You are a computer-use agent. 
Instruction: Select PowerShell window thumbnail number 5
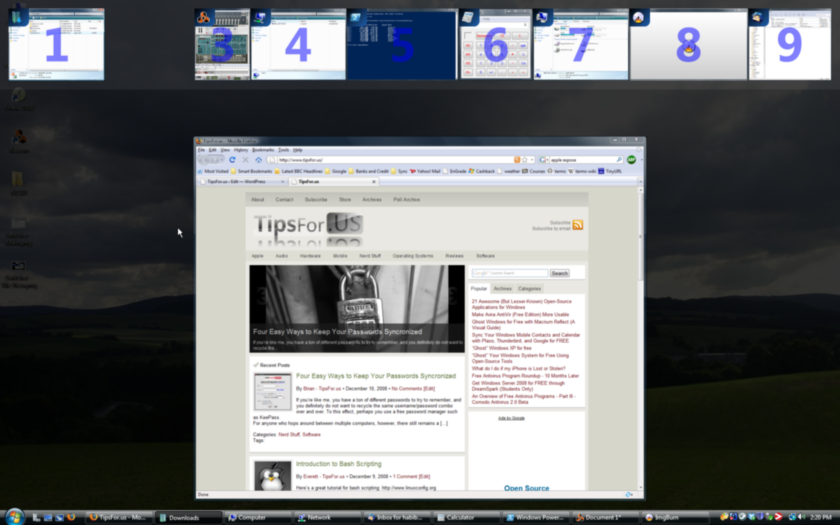coord(402,44)
